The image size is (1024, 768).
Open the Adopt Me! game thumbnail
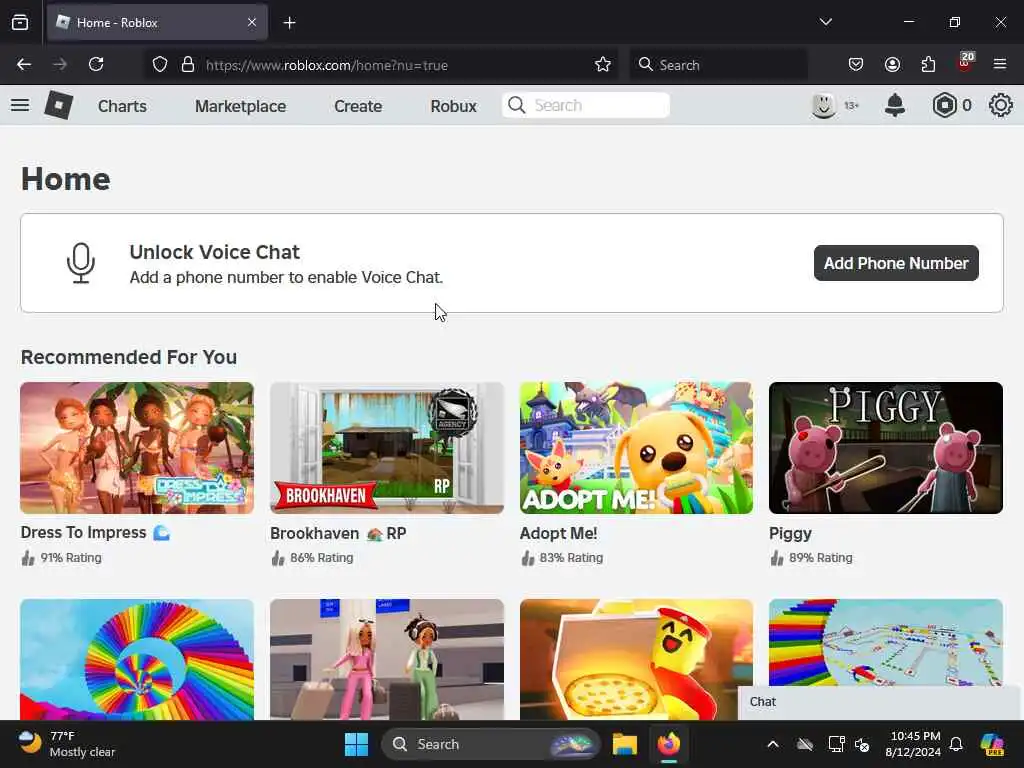point(636,448)
